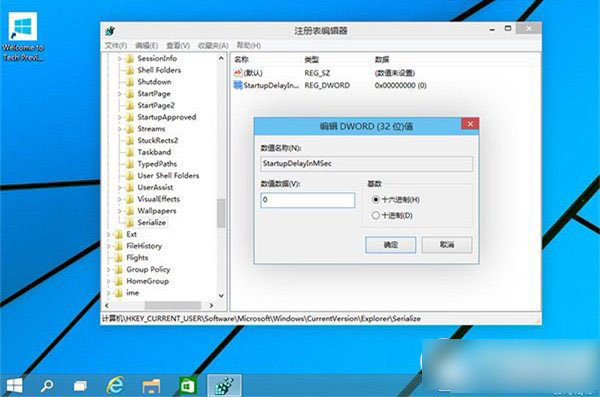
Task: Open the 帮助(H) menu
Action: (x=249, y=45)
